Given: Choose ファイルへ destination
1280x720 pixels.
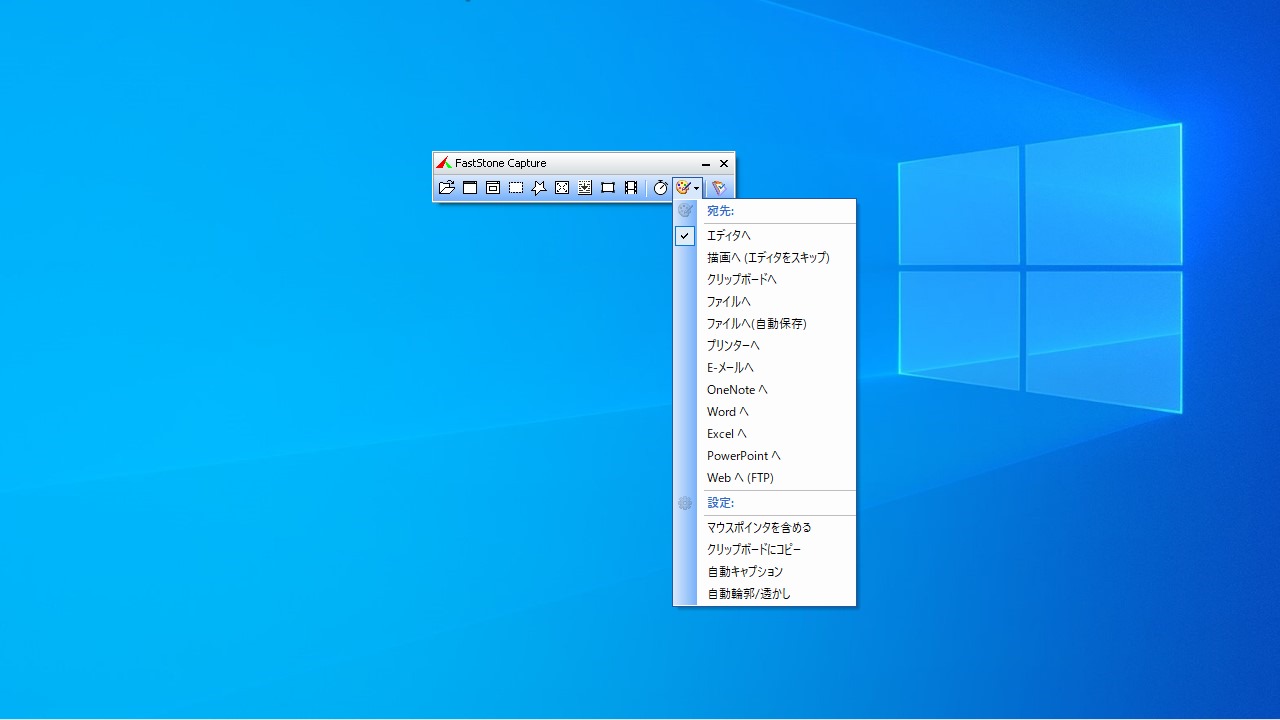Looking at the screenshot, I should [x=765, y=302].
